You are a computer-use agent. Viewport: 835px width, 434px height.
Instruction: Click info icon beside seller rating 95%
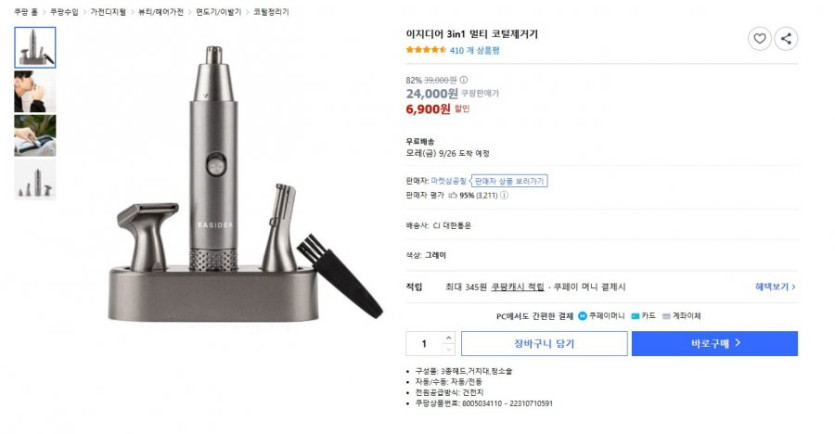coord(504,195)
